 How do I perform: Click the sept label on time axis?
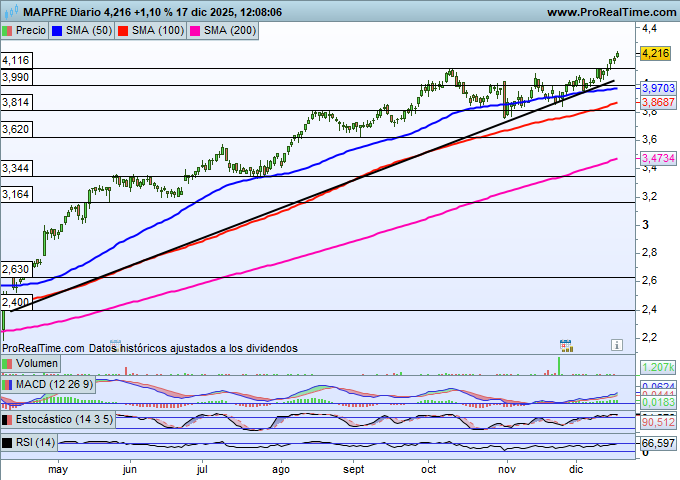[x=356, y=468]
